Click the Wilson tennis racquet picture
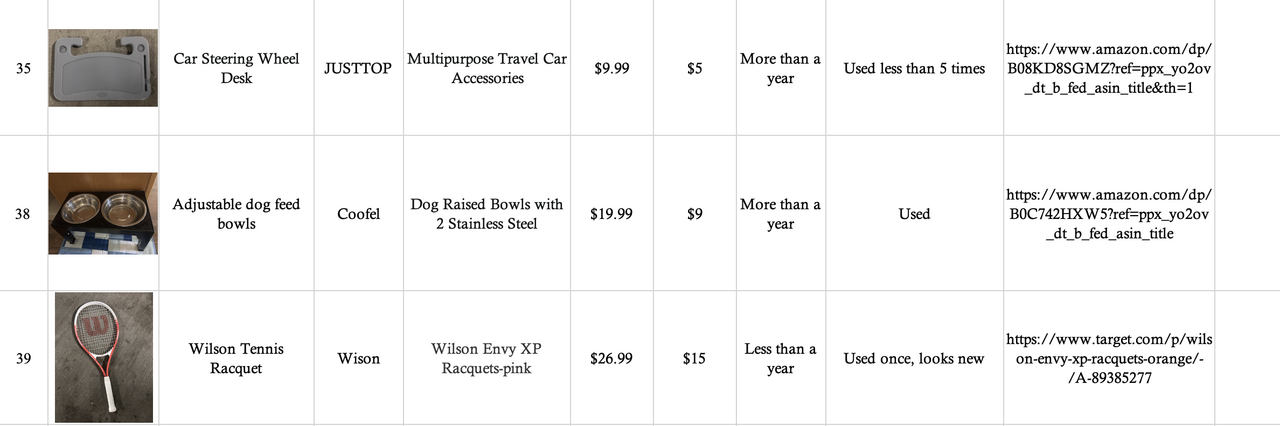Image resolution: width=1280 pixels, height=426 pixels. [104, 357]
